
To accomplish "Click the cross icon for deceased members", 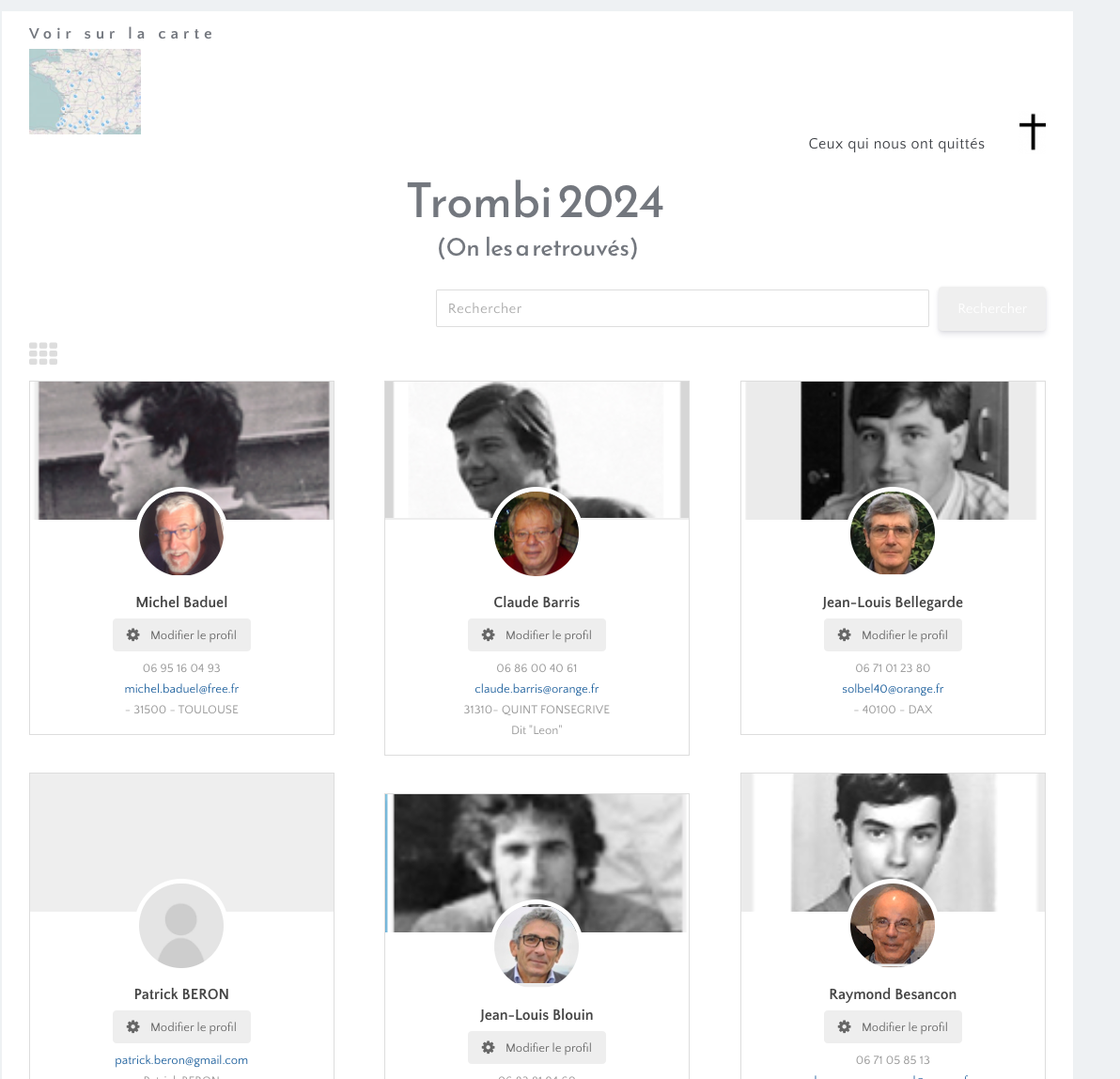I will tap(1032, 133).
